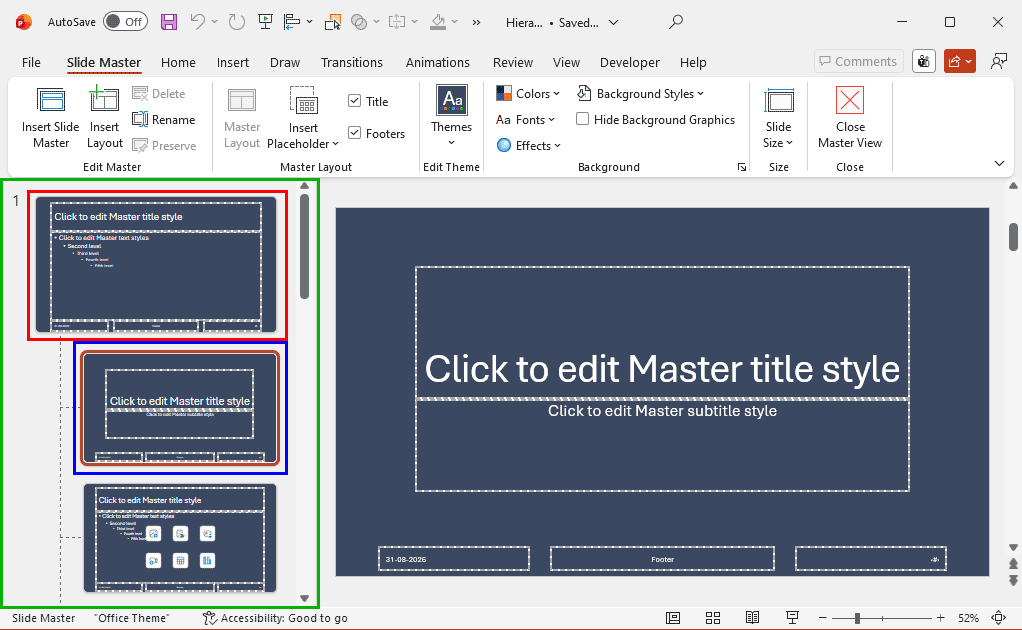Select the slide master thumbnail

tap(156, 265)
